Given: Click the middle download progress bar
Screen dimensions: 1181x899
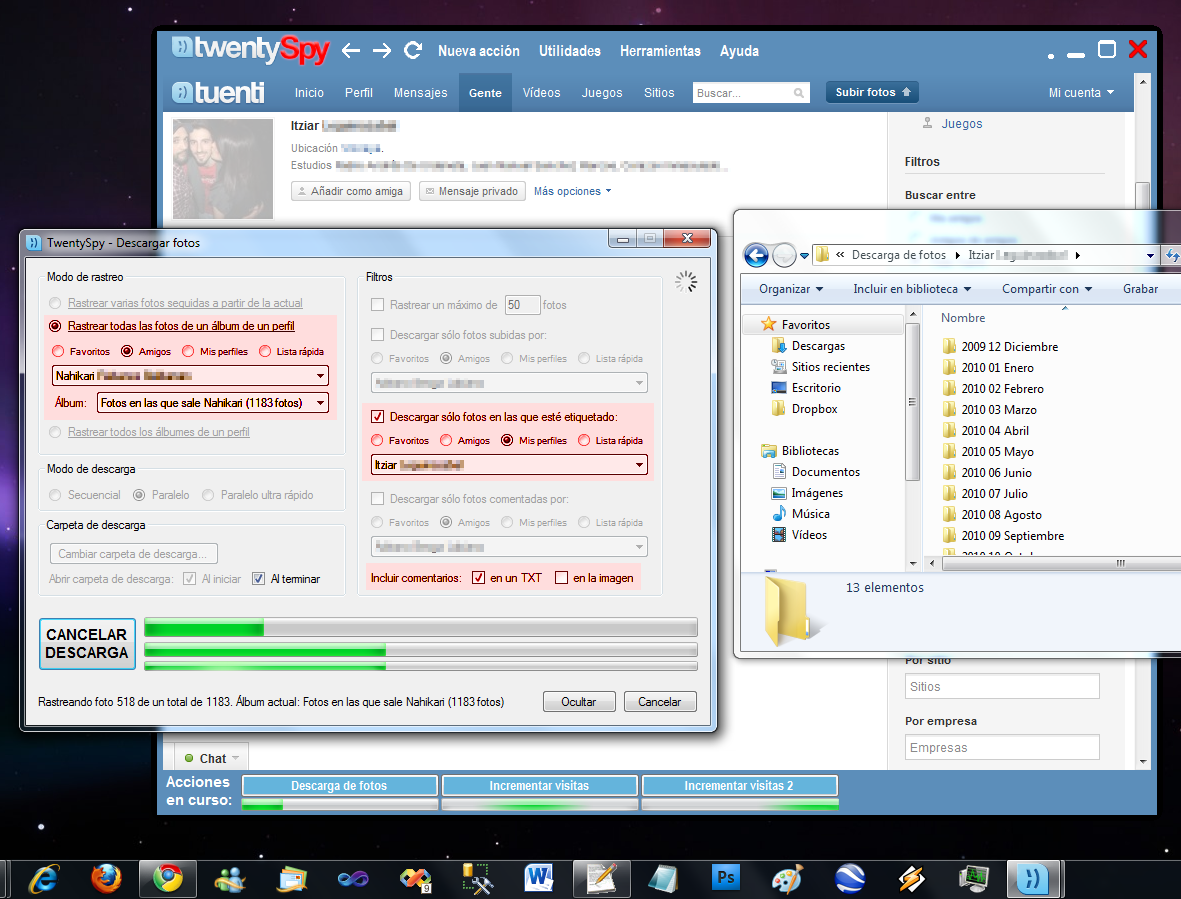Looking at the screenshot, I should coord(420,650).
